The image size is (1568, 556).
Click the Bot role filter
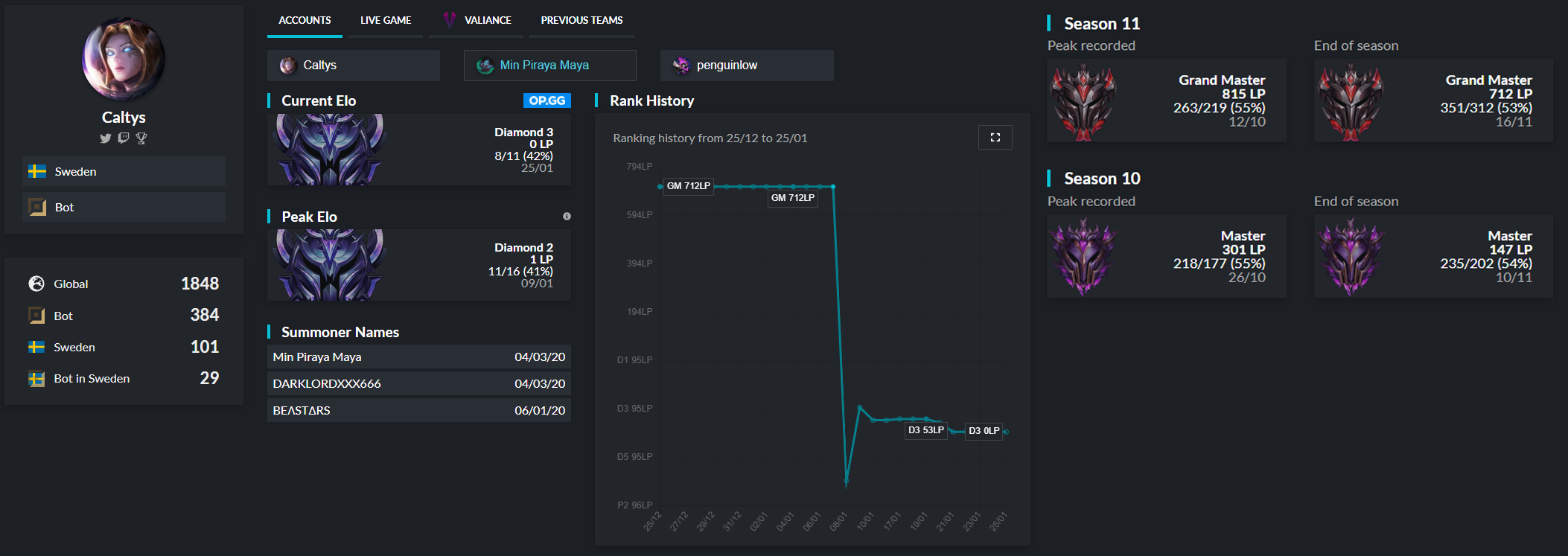(124, 207)
